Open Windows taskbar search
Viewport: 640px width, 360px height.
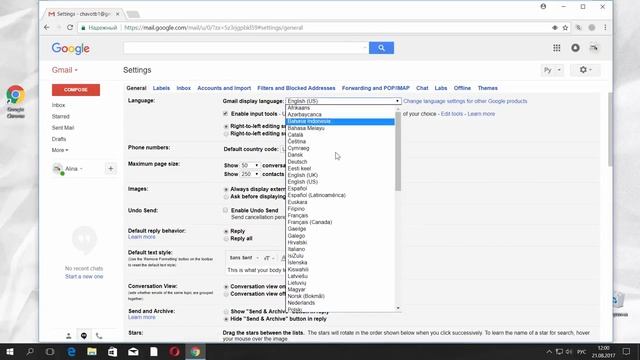30,352
